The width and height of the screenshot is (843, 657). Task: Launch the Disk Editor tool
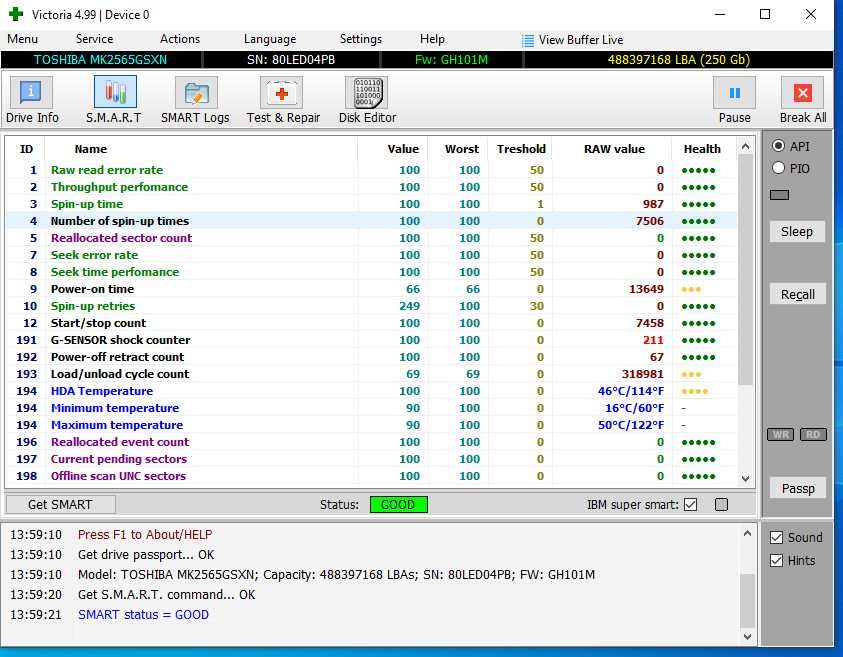click(367, 100)
